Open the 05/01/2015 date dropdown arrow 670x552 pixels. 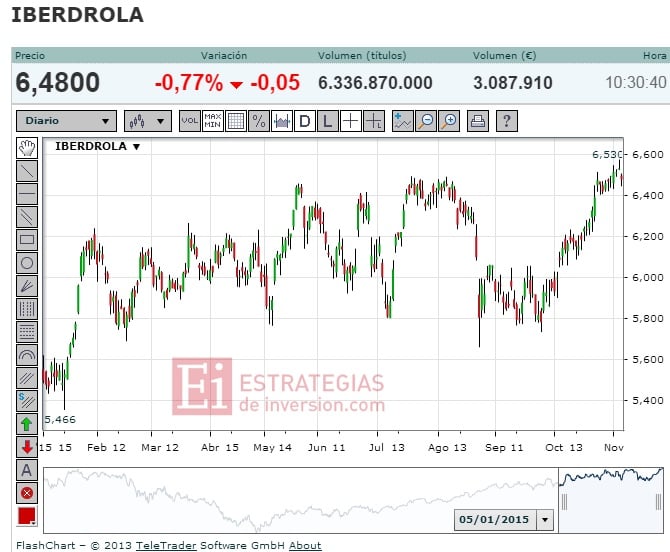545,520
